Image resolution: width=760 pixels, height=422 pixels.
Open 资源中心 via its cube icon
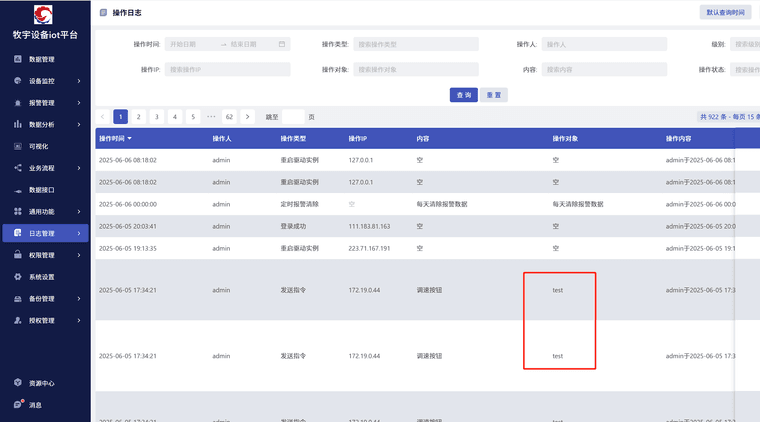pos(17,383)
